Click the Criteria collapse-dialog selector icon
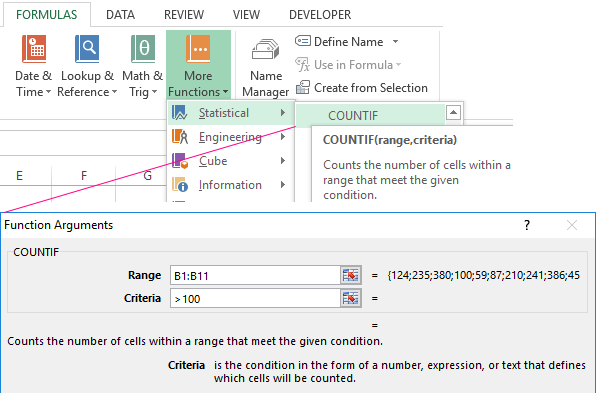This screenshot has height=393, width=596. (x=350, y=298)
